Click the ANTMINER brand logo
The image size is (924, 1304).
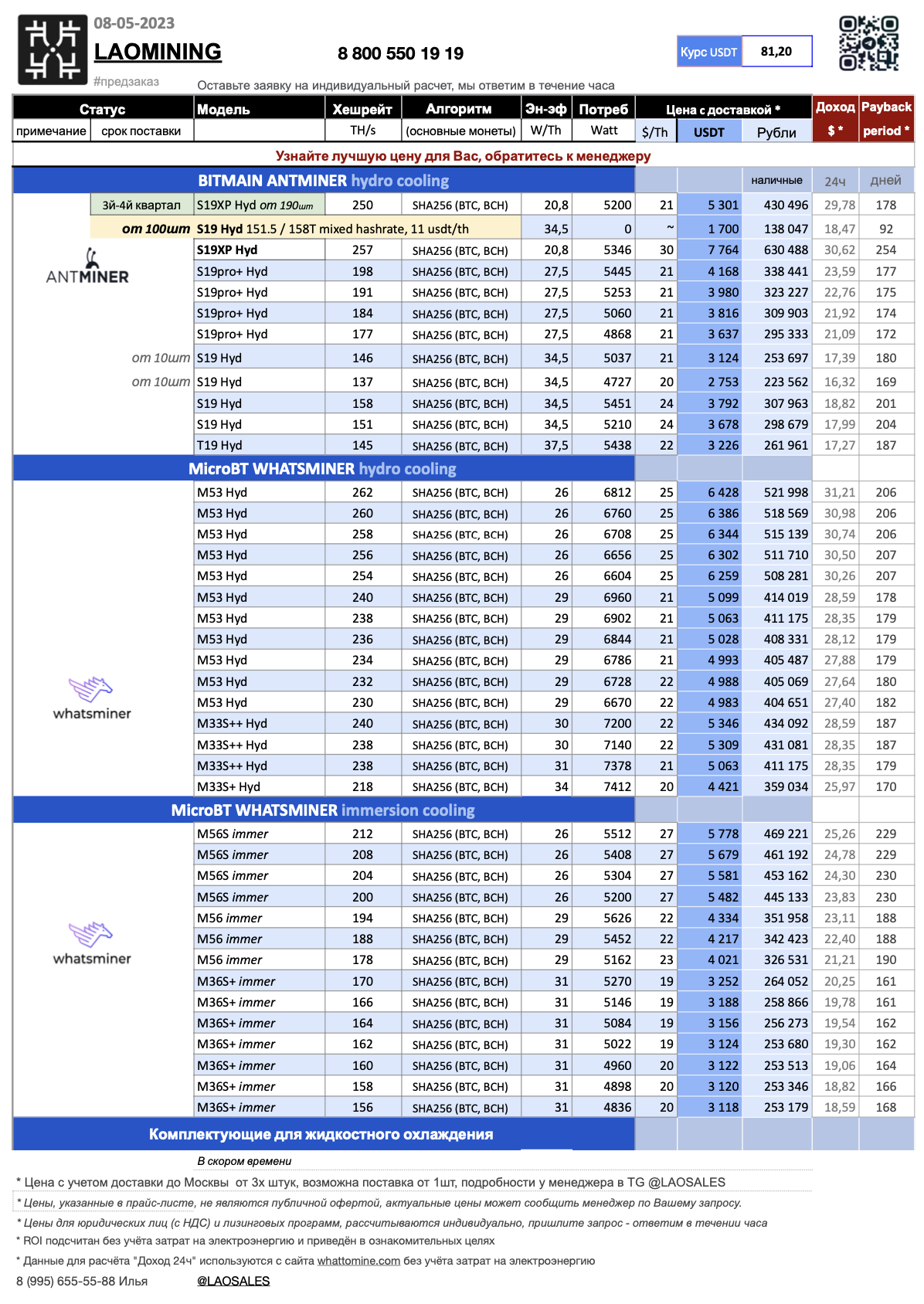click(87, 267)
